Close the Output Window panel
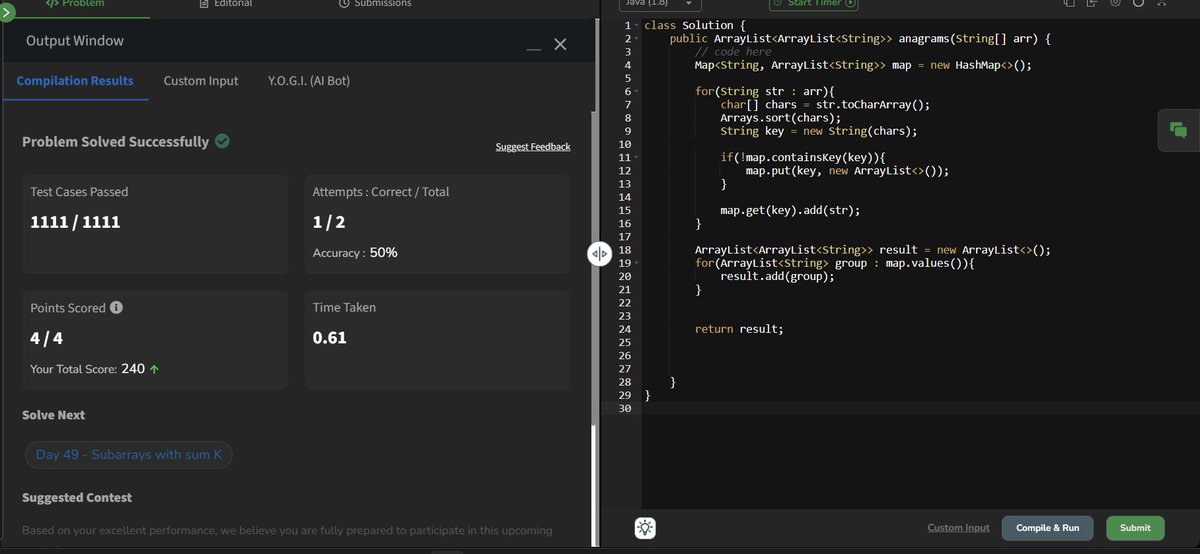 [x=560, y=45]
